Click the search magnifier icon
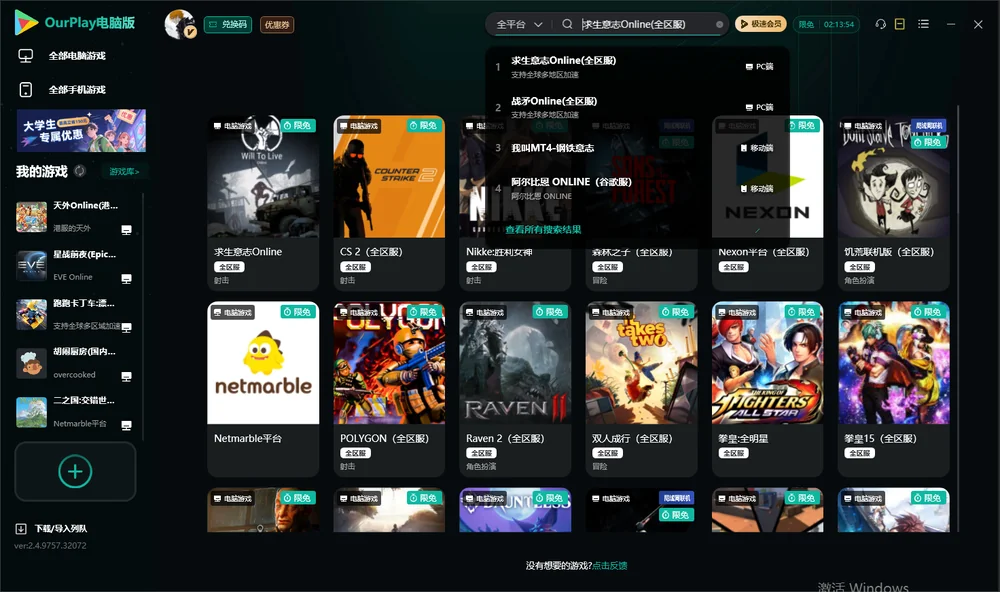This screenshot has height=592, width=1000. tap(567, 24)
